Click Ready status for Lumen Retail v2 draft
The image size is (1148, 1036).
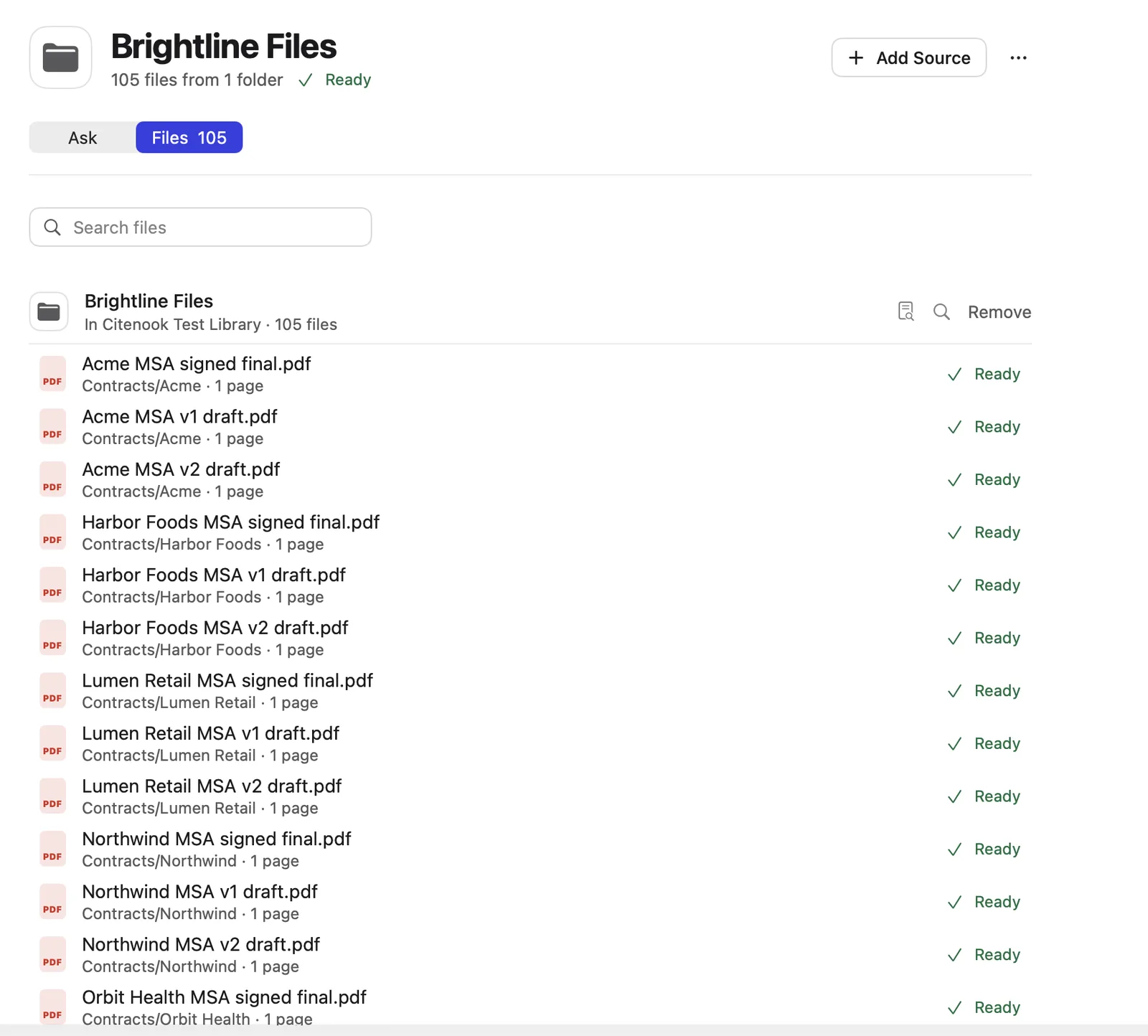[x=984, y=796]
